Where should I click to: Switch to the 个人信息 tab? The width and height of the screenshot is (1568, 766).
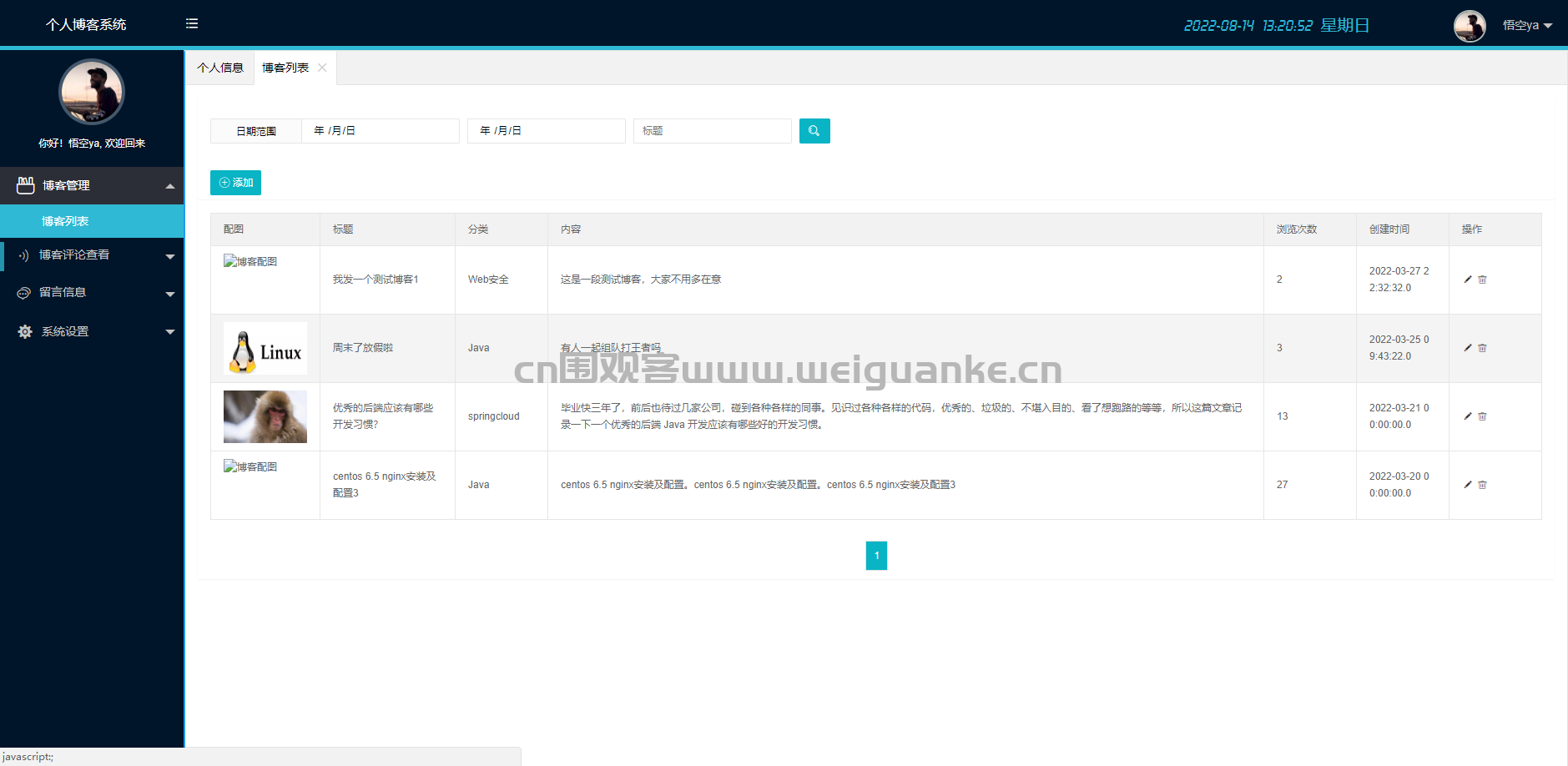pyautogui.click(x=220, y=68)
